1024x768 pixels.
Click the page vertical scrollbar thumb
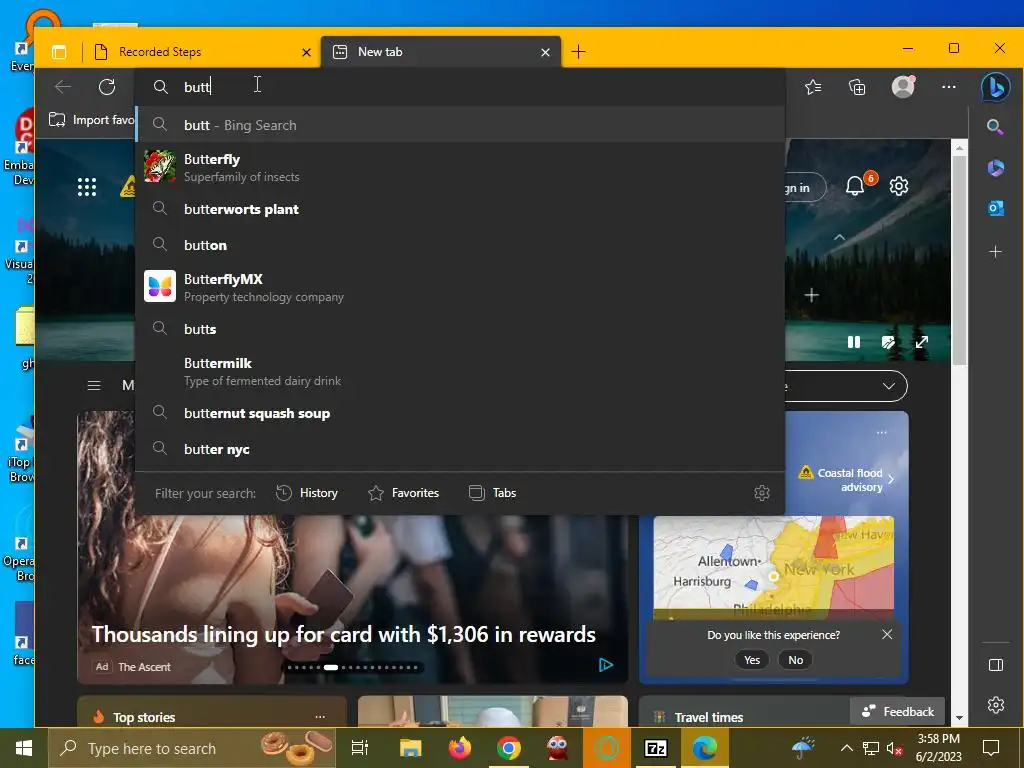coord(959,260)
